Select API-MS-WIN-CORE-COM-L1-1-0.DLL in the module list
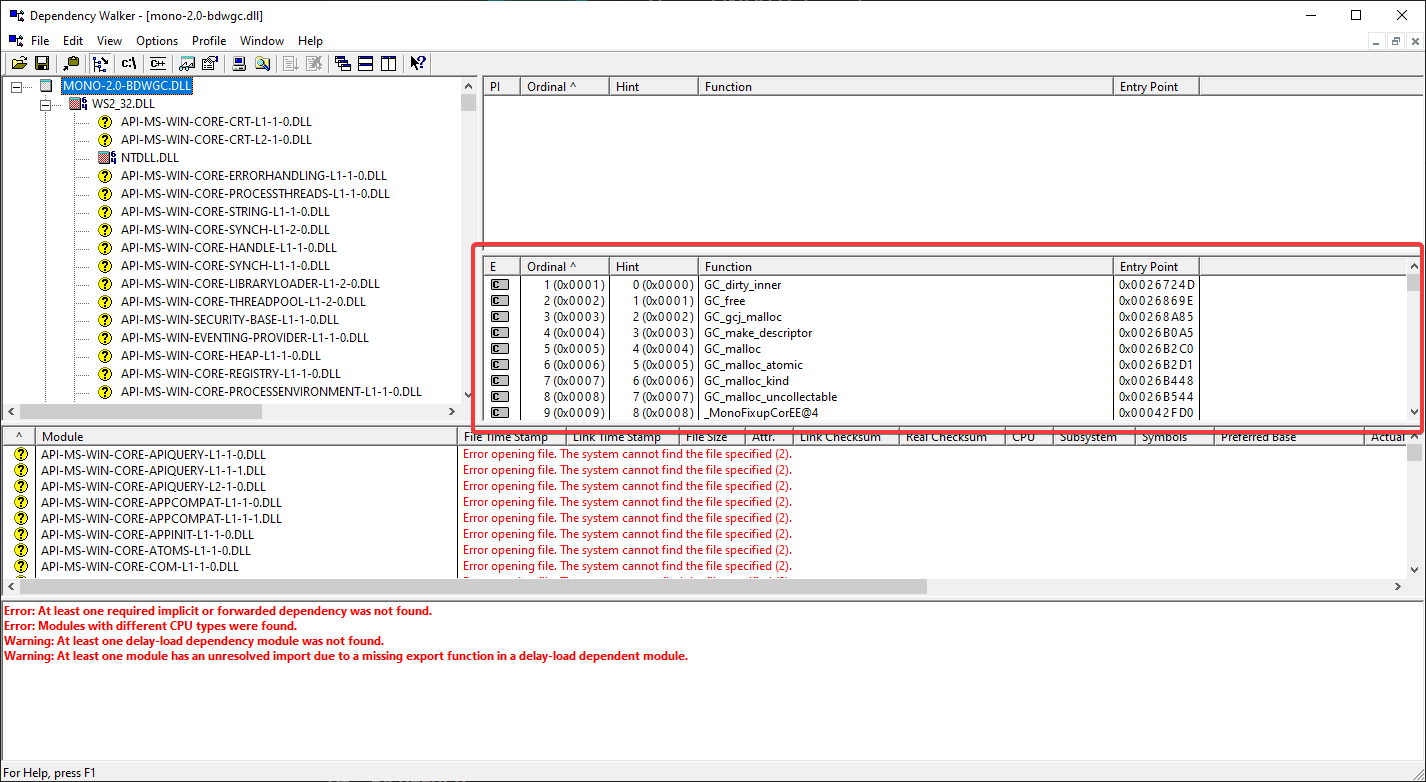Viewport: 1426px width, 782px height. coord(140,566)
